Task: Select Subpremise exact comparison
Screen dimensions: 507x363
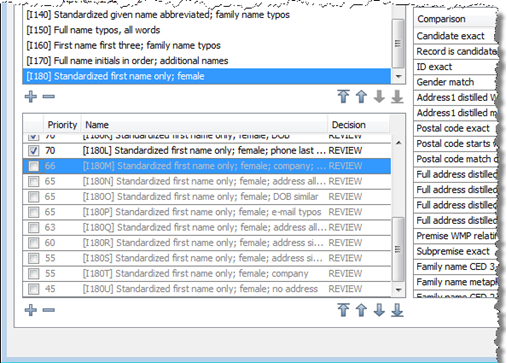Action: (456, 251)
